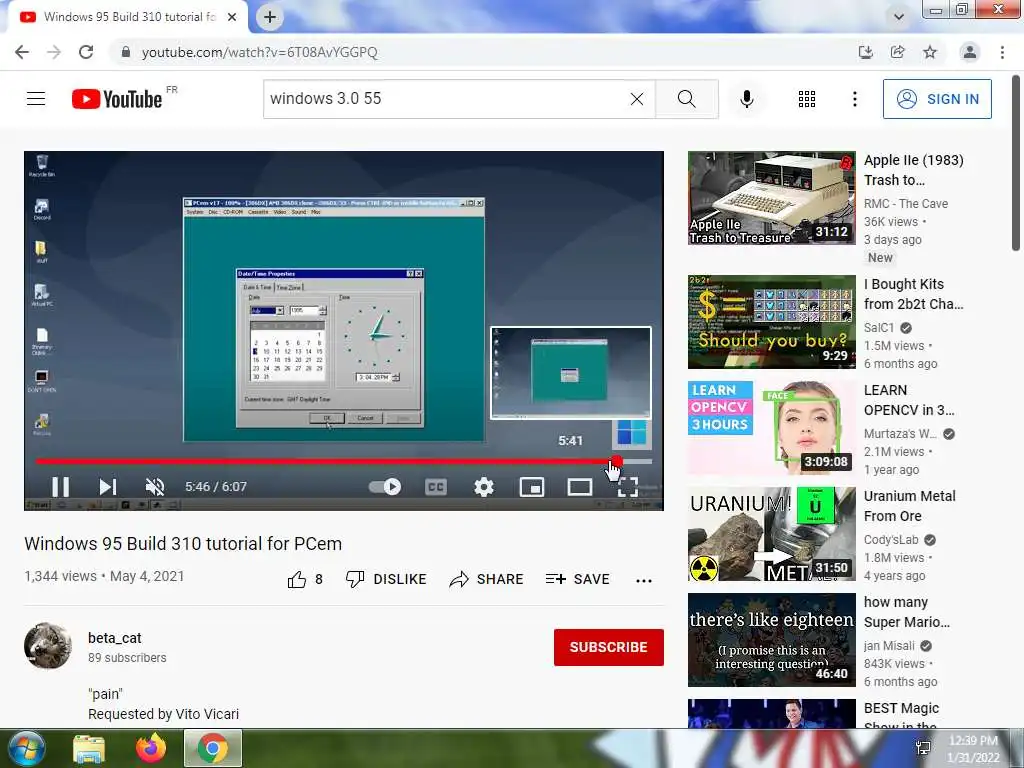Open the beta_cat channel name link
This screenshot has width=1024, height=768.
115,638
